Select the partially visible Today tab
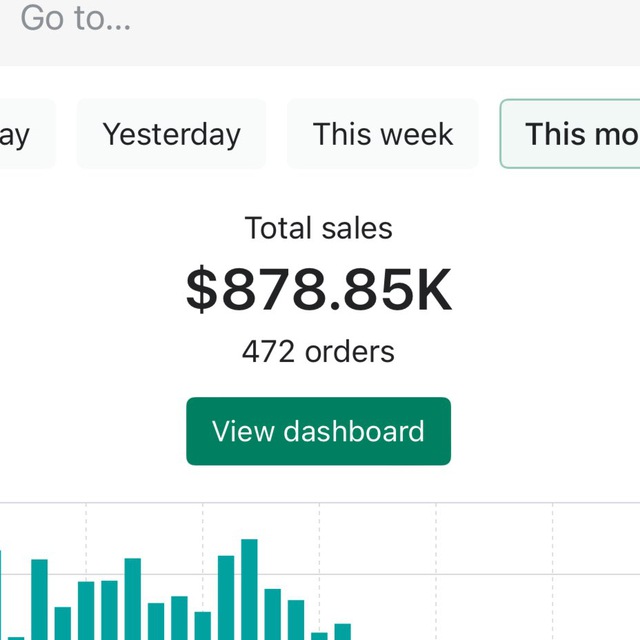640x640 pixels. click(27, 133)
